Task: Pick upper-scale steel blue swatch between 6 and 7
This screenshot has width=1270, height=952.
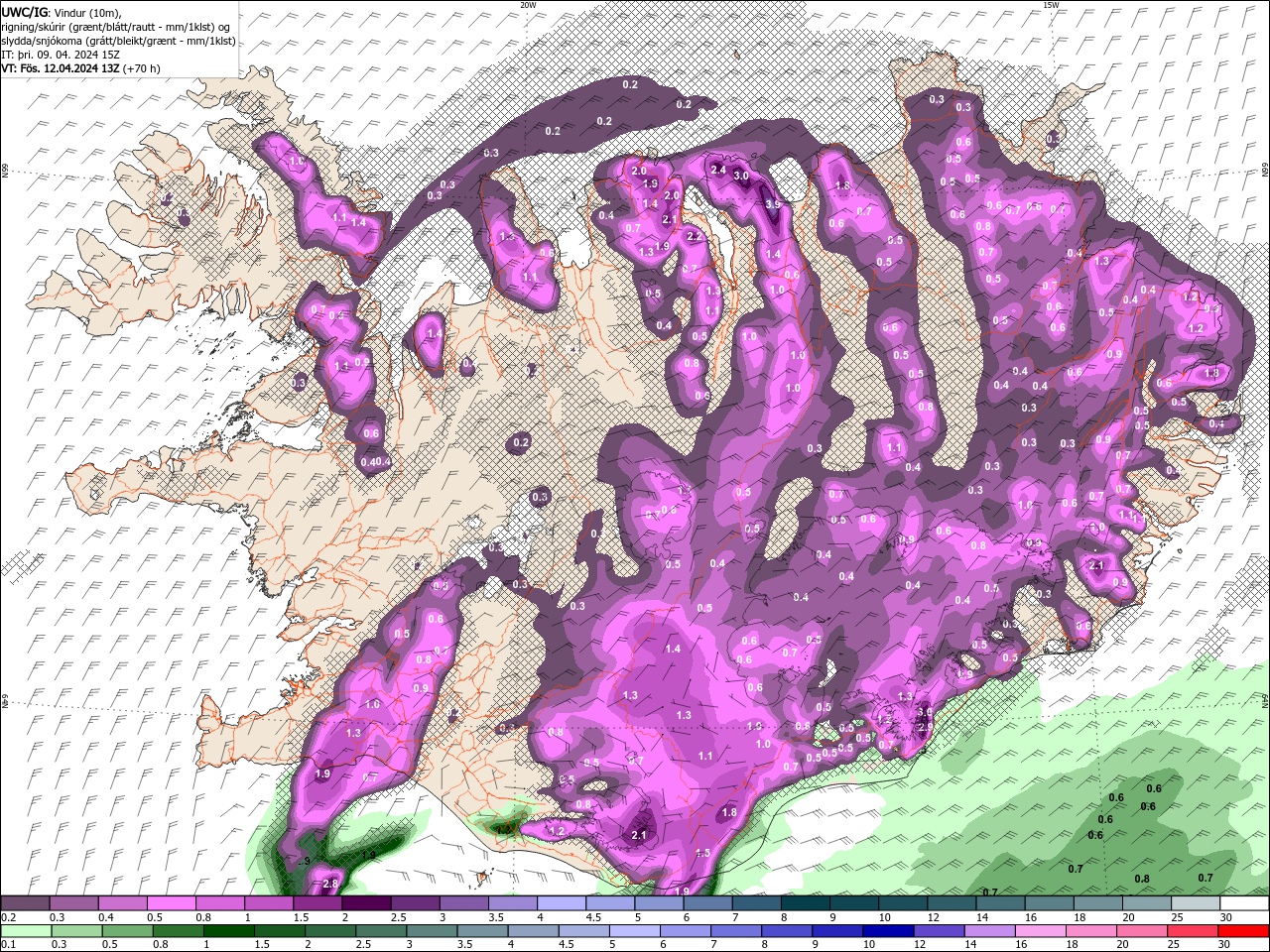Action: pos(708,903)
